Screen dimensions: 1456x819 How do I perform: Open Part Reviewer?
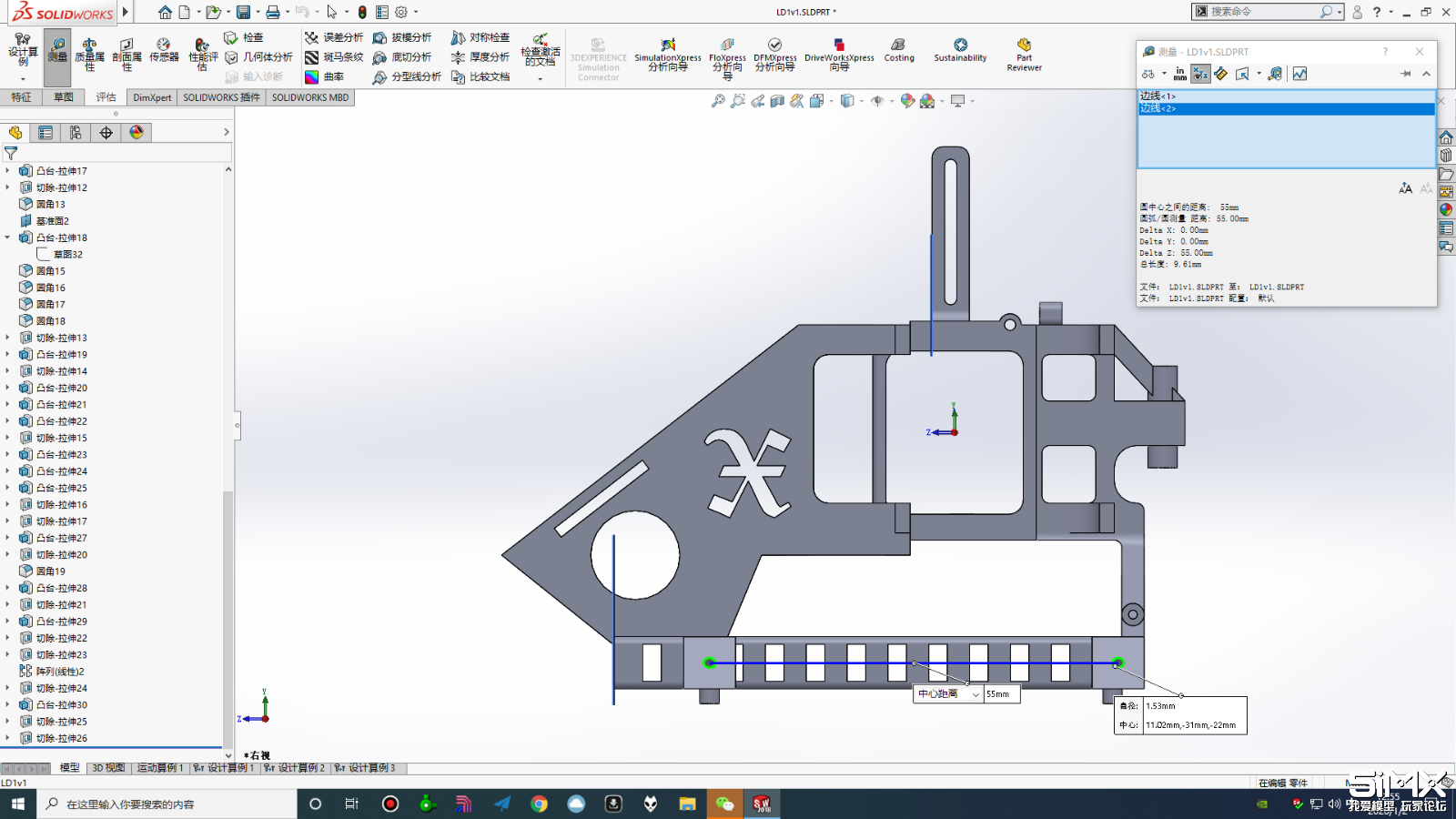pyautogui.click(x=1024, y=55)
